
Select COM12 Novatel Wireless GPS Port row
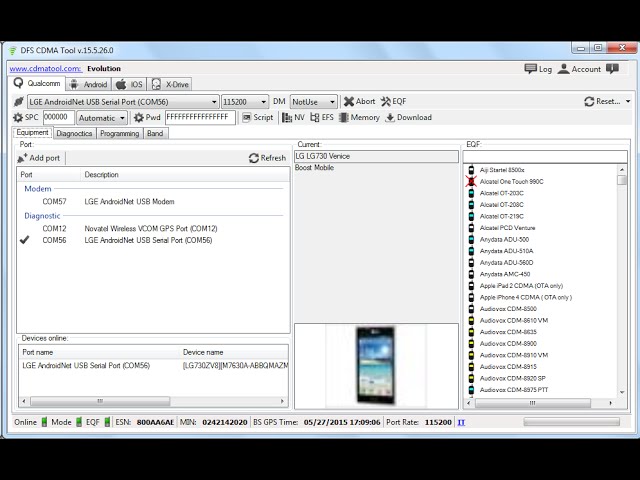tap(151, 229)
